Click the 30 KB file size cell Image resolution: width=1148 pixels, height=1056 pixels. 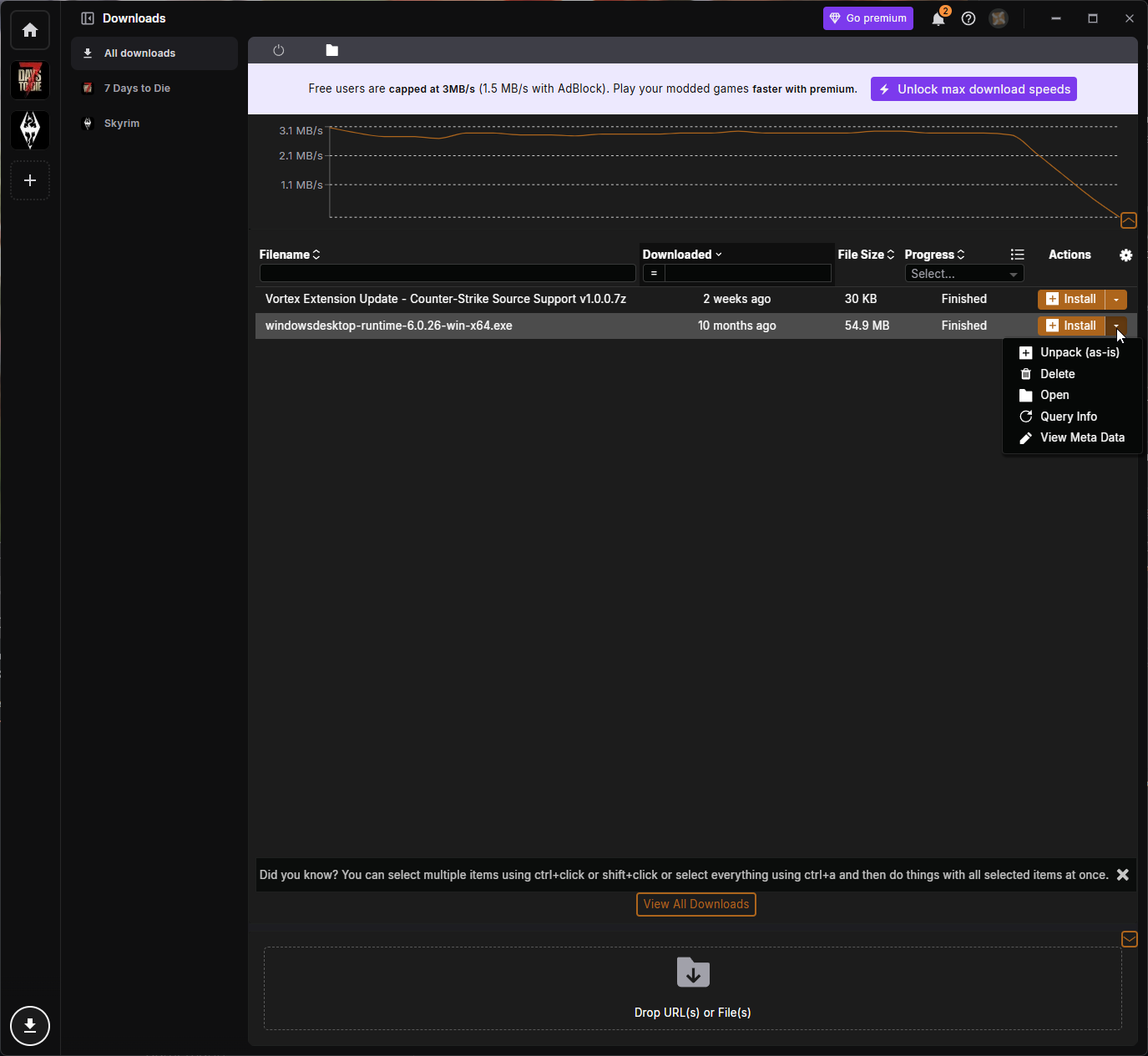coord(861,299)
